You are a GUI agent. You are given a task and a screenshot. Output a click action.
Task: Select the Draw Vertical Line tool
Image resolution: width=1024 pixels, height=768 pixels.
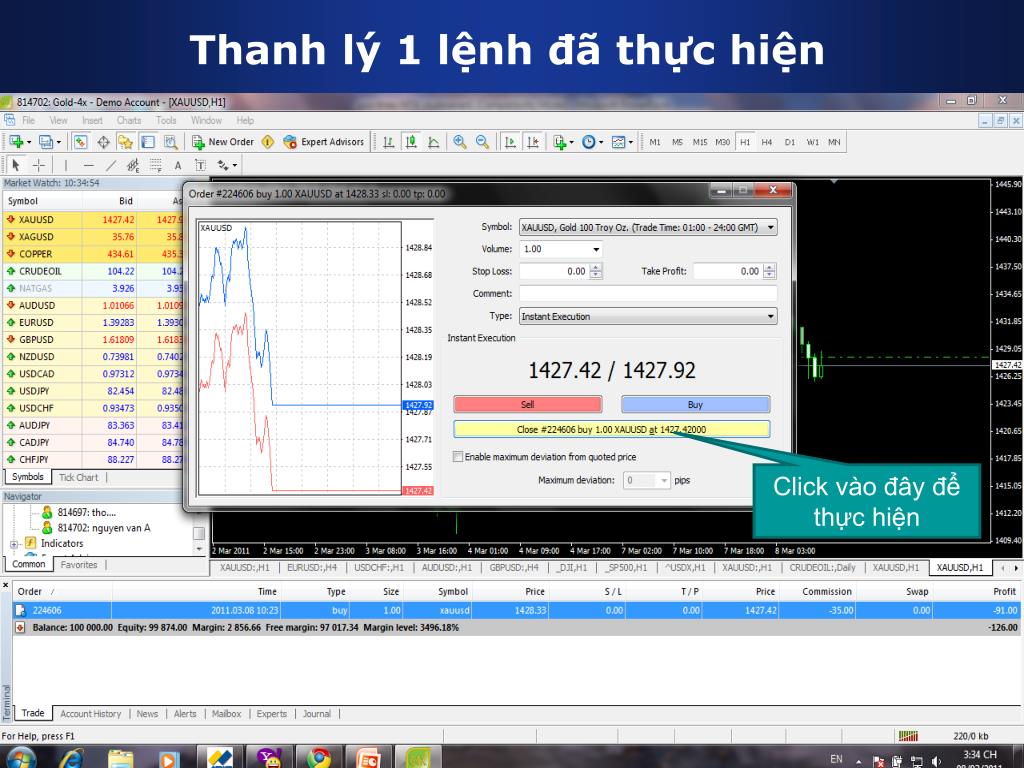[x=65, y=165]
